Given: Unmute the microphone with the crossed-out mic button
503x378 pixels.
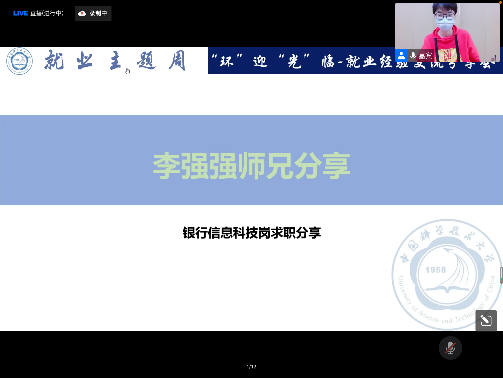Looking at the screenshot, I should coord(450,348).
